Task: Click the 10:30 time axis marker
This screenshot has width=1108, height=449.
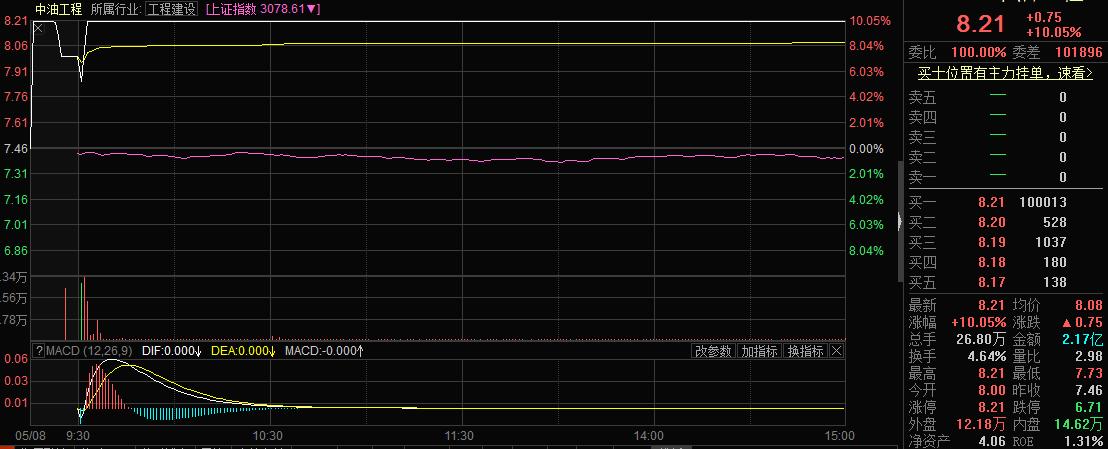Action: point(268,436)
